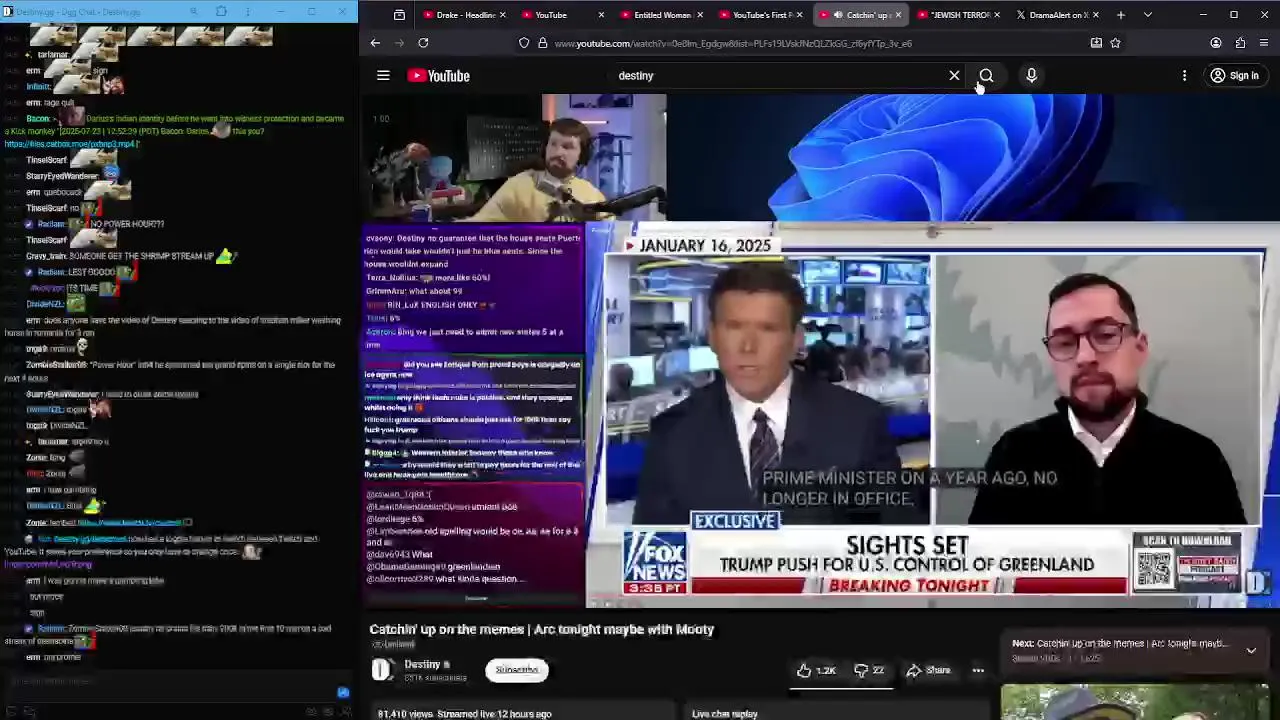Click the Subscribe button
This screenshot has height=720, width=1280.
click(516, 670)
